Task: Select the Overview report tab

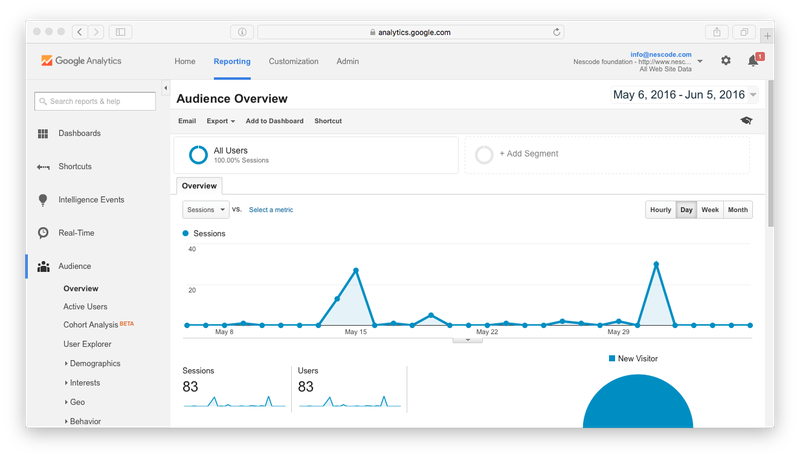Action: point(199,186)
